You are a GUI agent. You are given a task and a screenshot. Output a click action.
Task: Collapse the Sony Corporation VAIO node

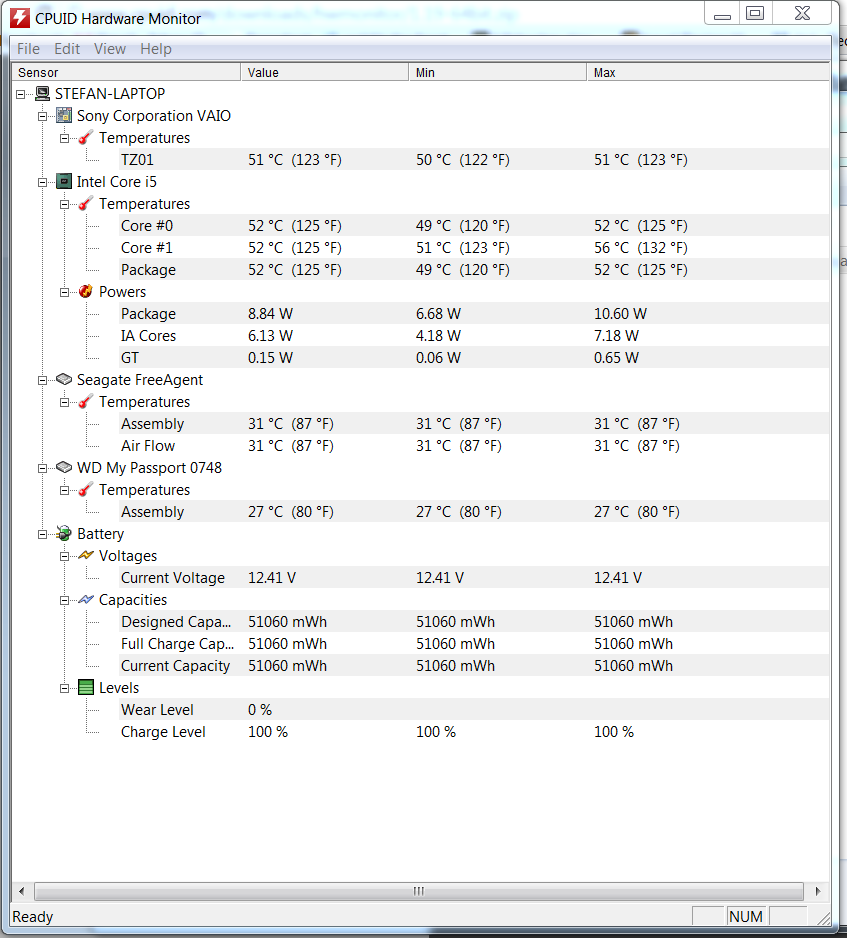[x=42, y=117]
